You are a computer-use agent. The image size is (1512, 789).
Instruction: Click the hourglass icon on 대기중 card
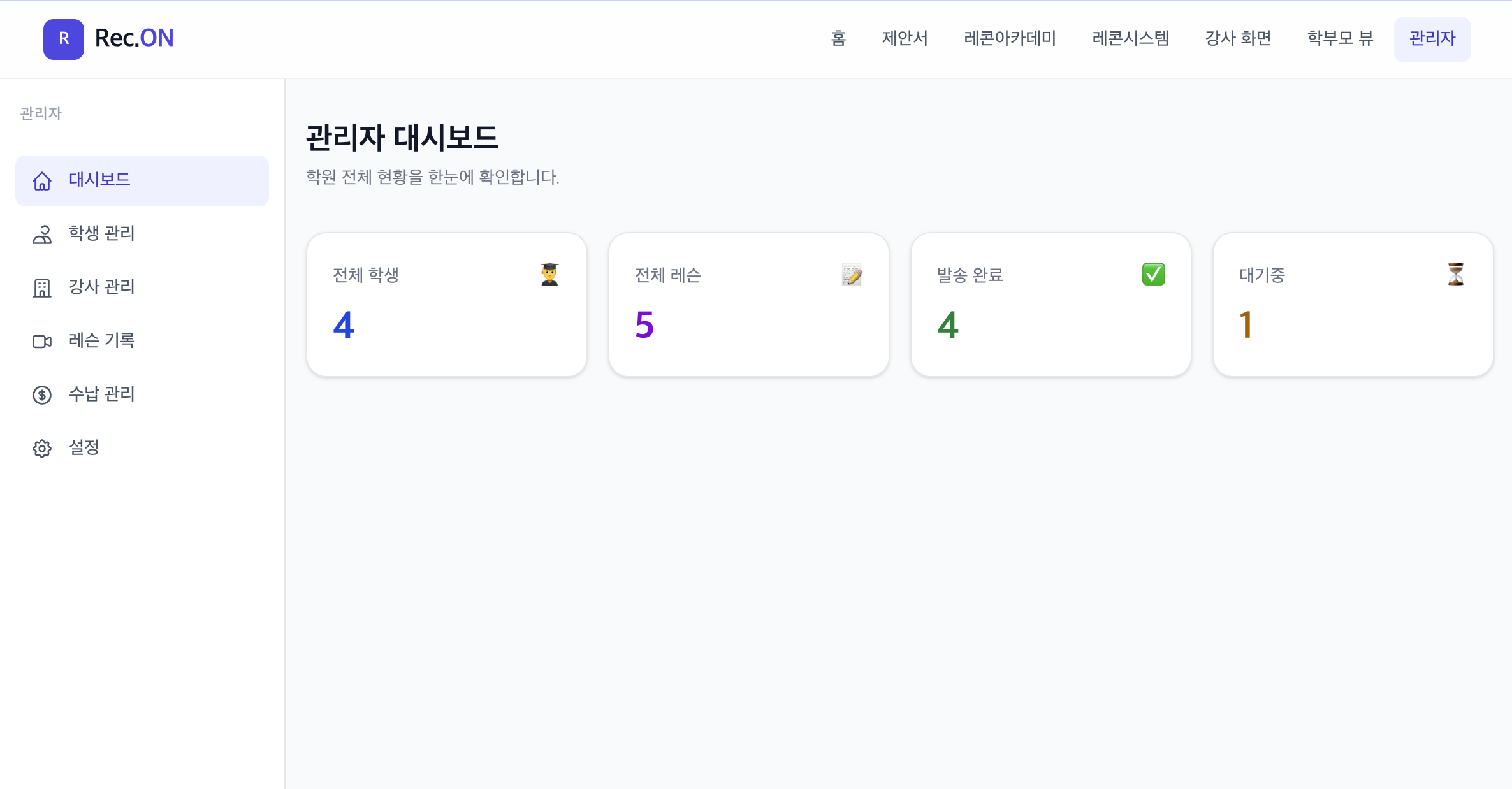click(1456, 274)
